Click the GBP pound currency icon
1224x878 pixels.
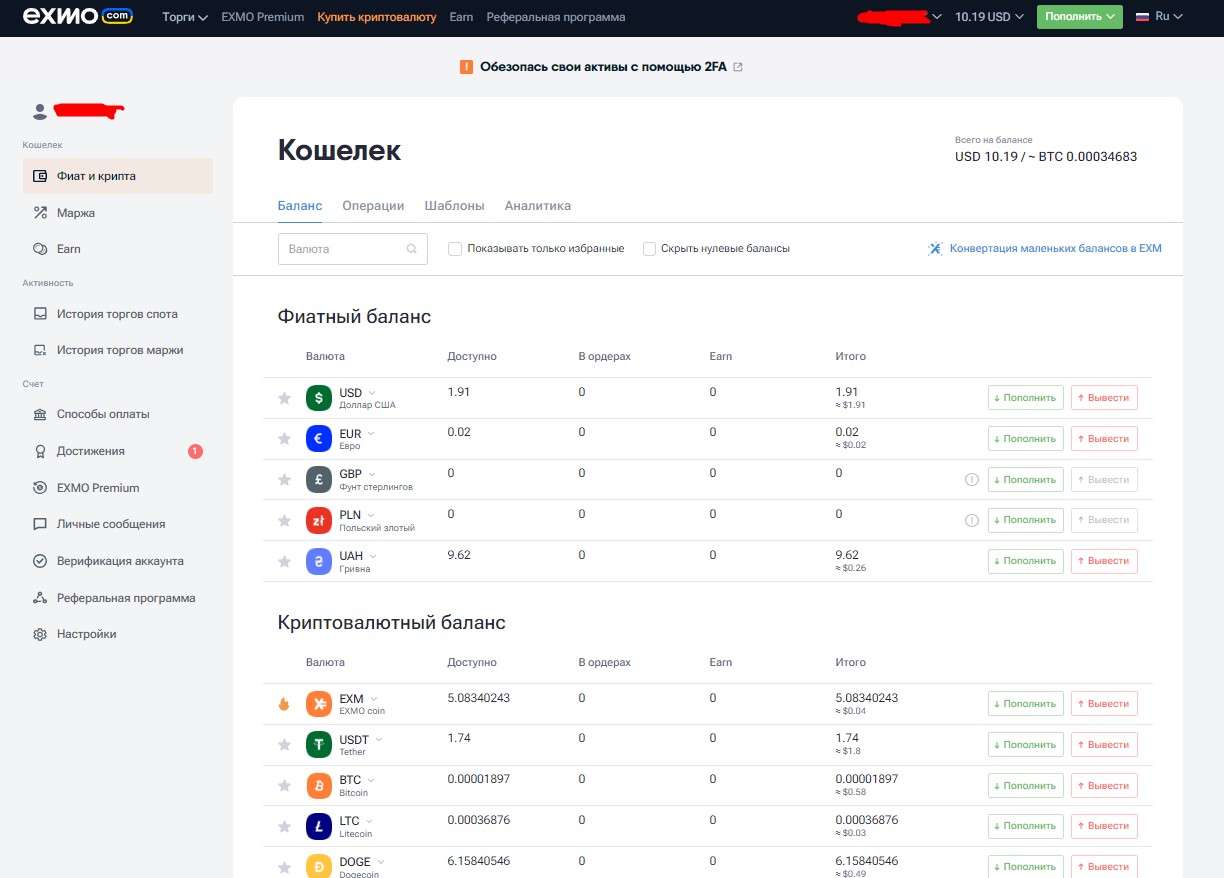319,479
